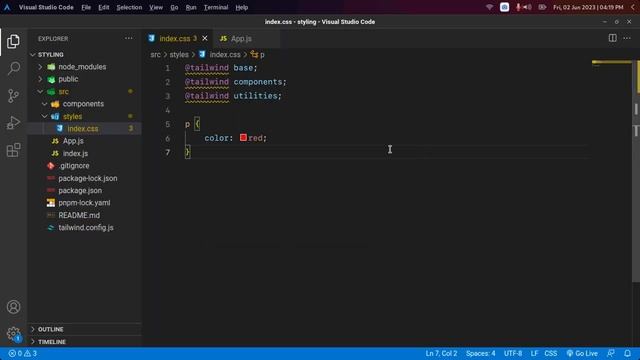The width and height of the screenshot is (640, 360).
Task: Collapse the styles folder
Action: pyautogui.click(x=44, y=116)
